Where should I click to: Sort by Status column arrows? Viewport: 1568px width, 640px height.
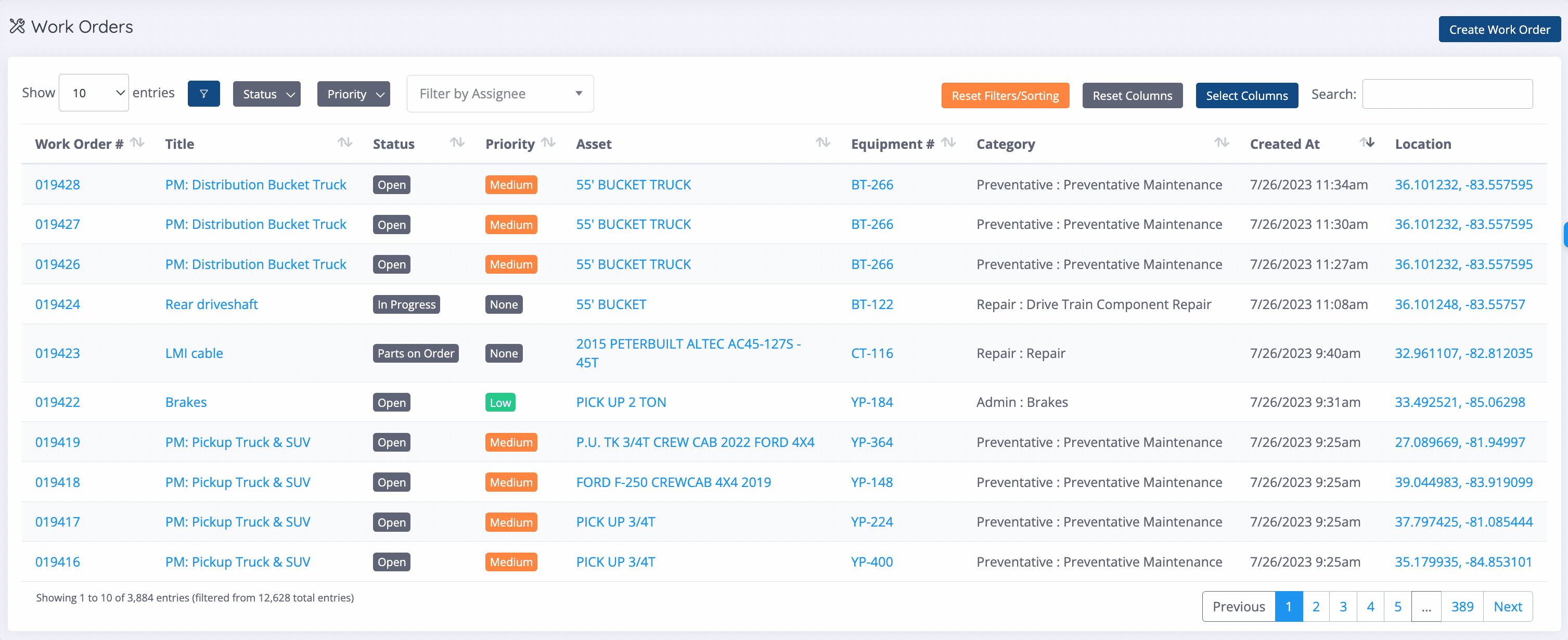tap(457, 143)
